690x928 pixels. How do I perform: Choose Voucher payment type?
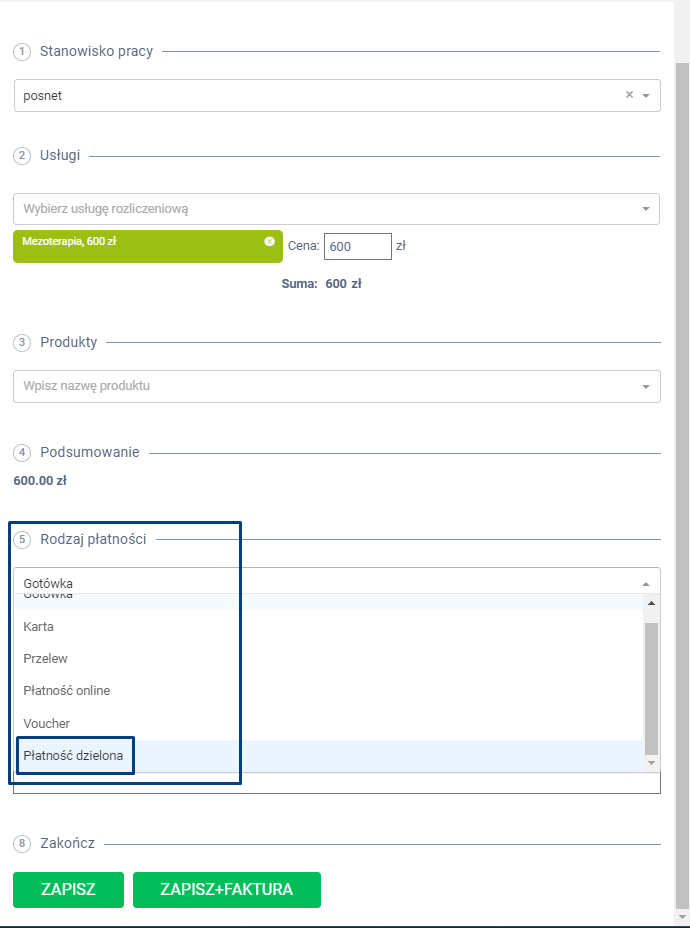tap(47, 723)
